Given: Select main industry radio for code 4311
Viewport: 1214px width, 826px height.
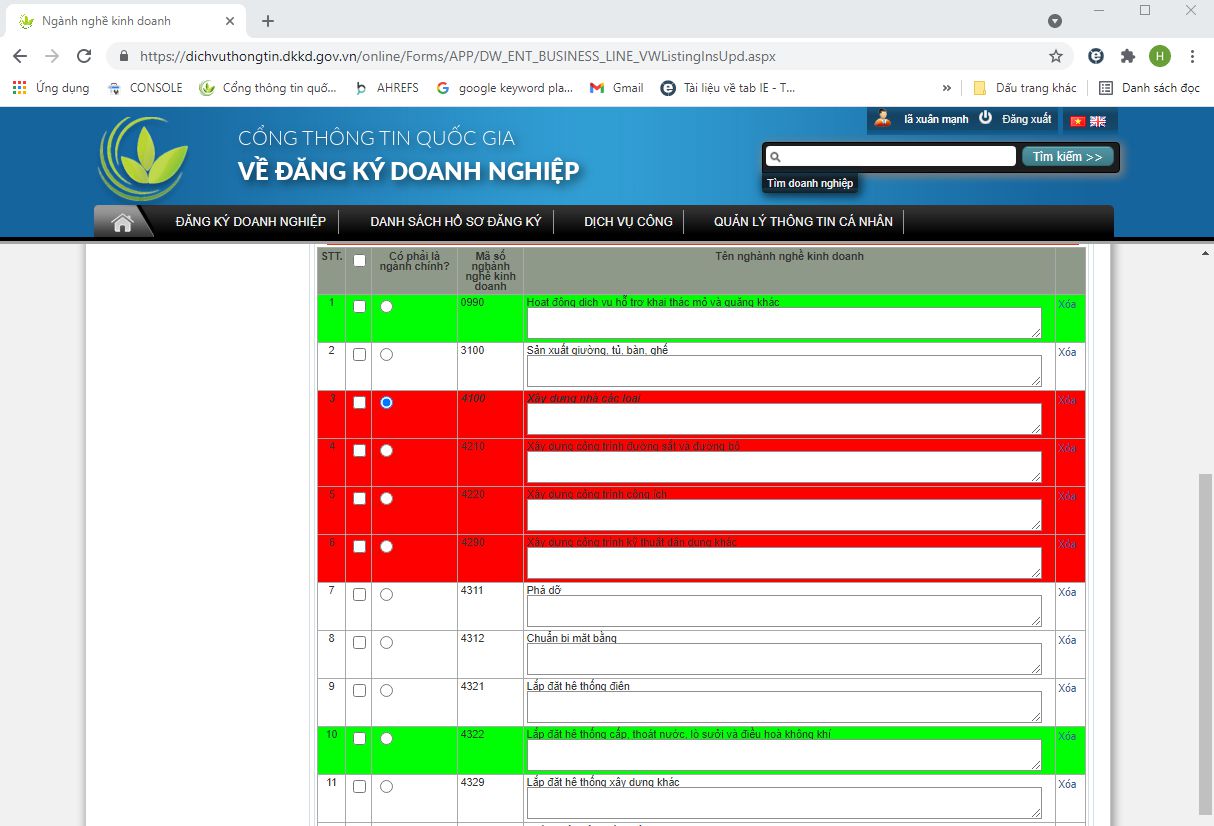Looking at the screenshot, I should (x=387, y=594).
